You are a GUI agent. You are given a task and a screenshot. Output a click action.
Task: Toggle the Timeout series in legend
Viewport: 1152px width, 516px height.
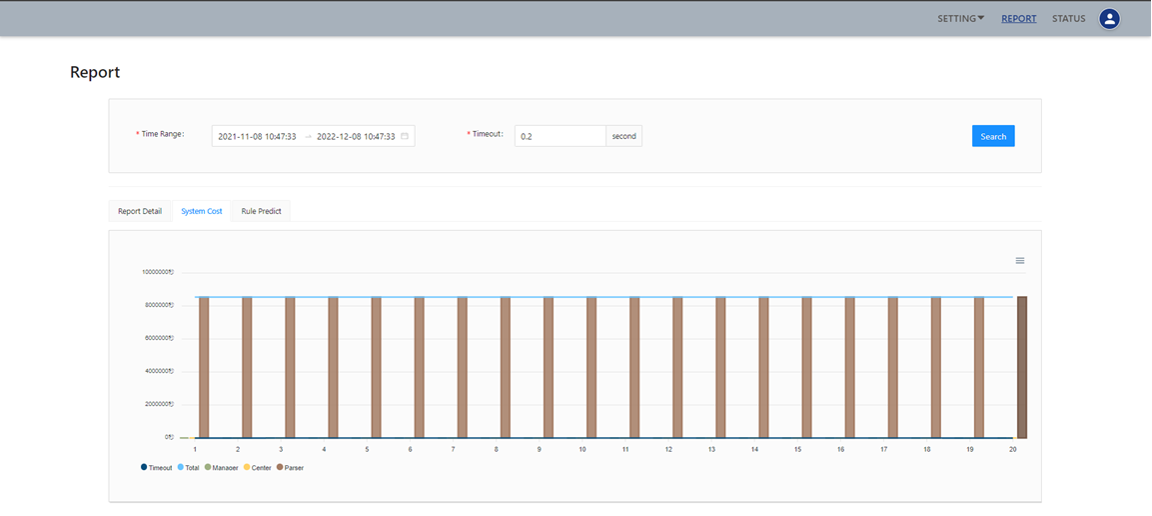[156, 467]
